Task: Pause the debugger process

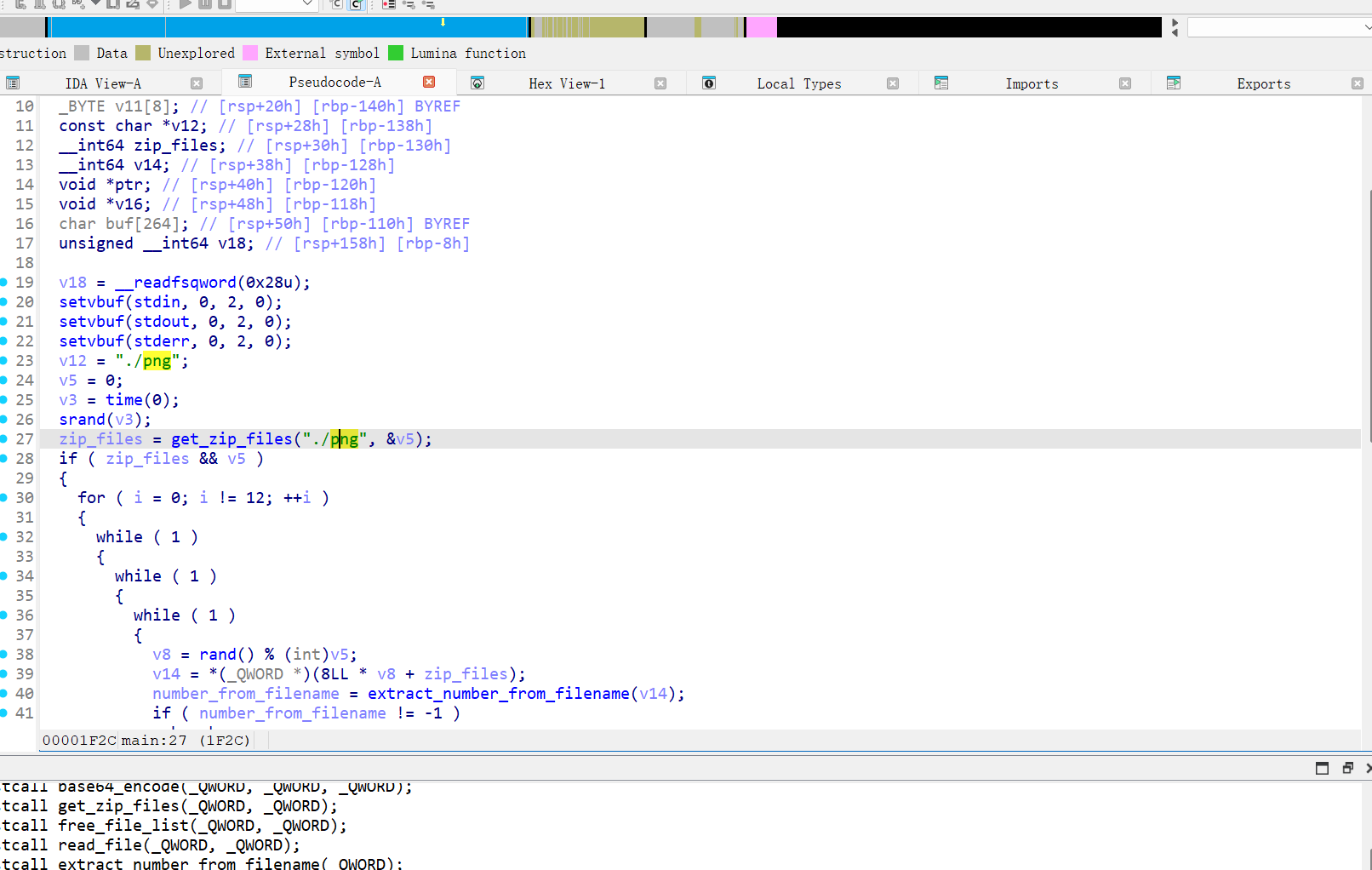Action: click(x=205, y=4)
